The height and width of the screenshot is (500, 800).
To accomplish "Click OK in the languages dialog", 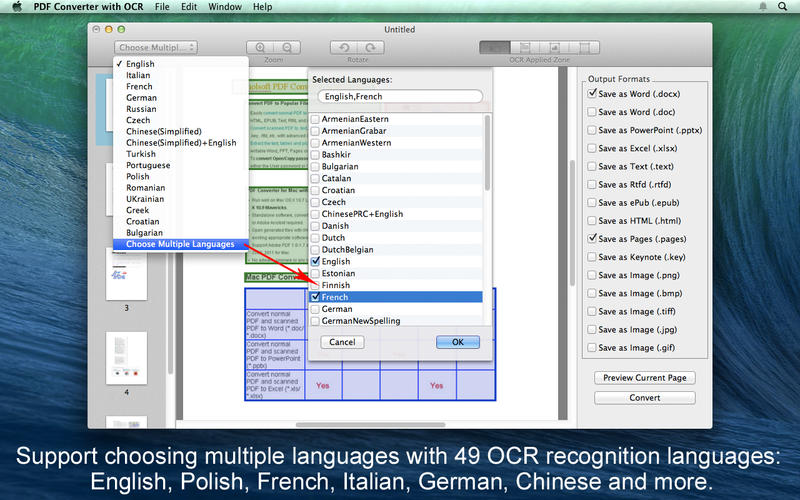I will tap(458, 342).
